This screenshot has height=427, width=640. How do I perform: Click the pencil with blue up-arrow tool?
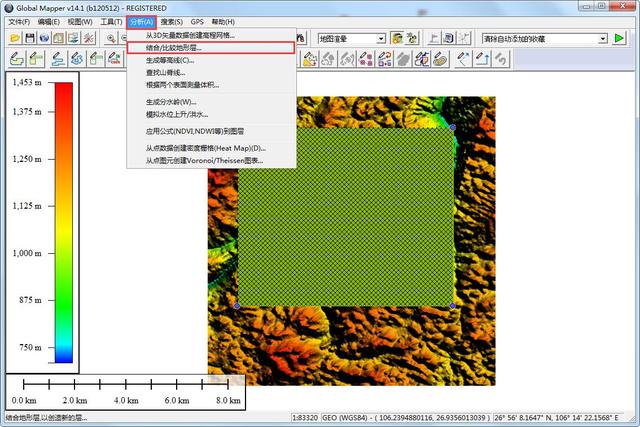point(482,59)
